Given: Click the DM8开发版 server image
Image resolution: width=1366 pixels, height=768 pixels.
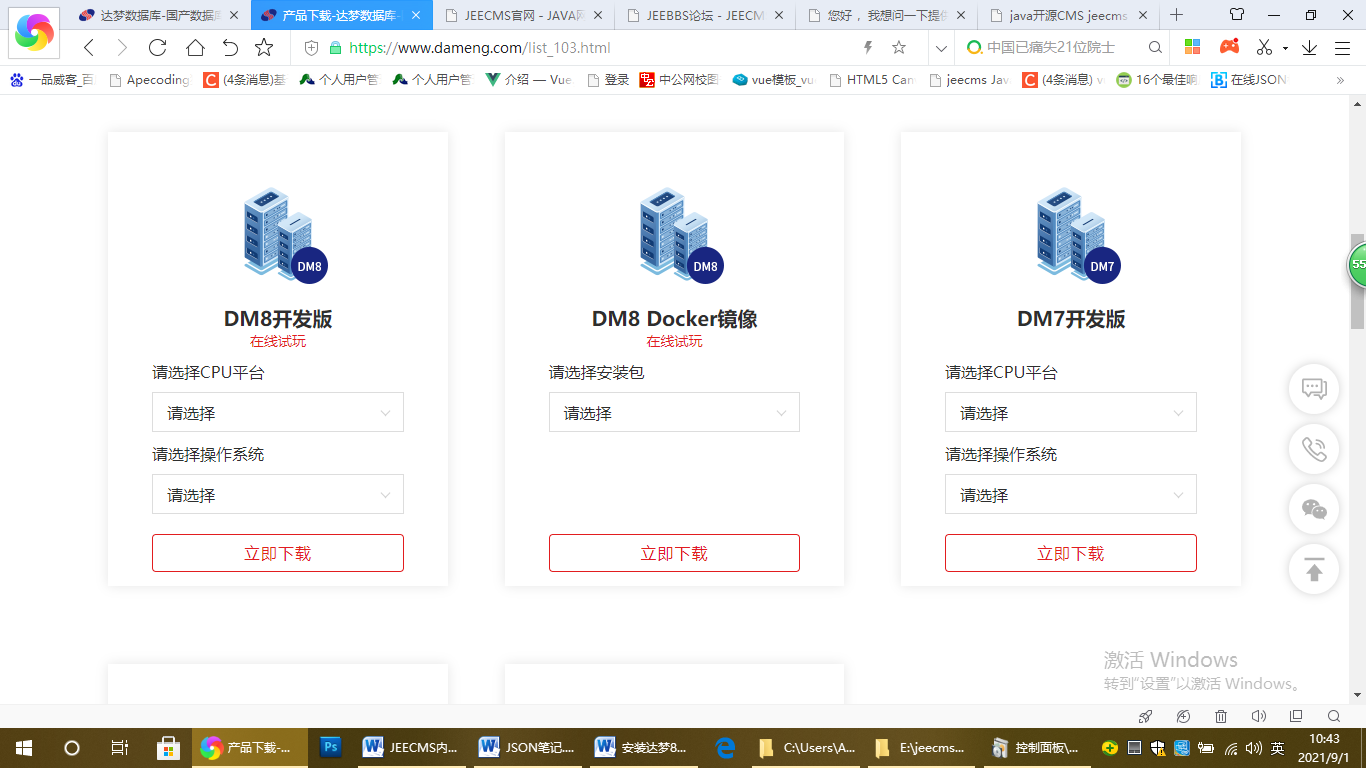Looking at the screenshot, I should pyautogui.click(x=285, y=235).
